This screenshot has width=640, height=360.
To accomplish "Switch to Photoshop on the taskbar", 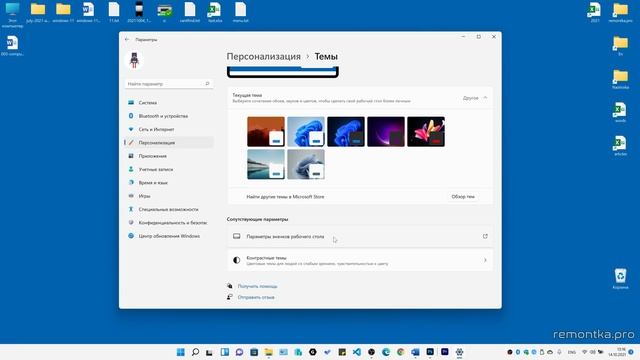I will tap(430, 352).
